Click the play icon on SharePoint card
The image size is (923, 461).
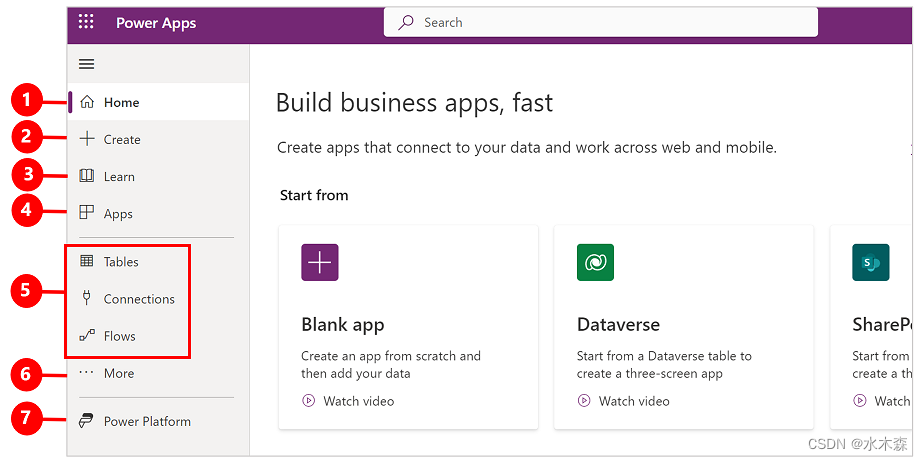coord(859,401)
